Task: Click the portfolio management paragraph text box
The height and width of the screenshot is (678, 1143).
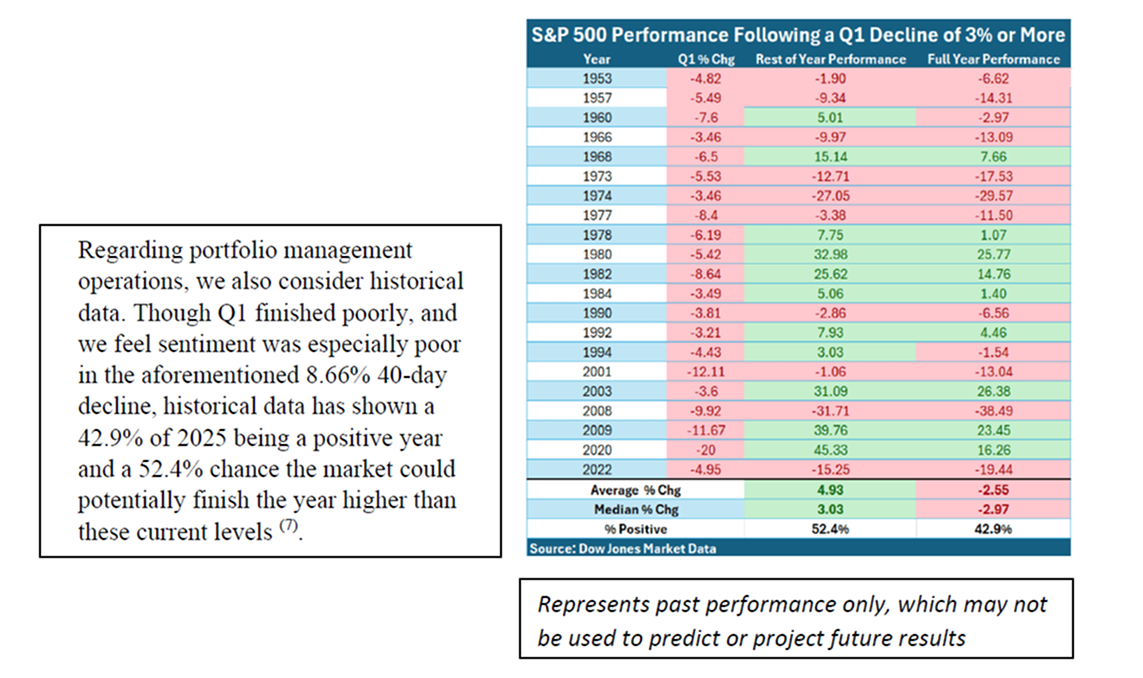Action: [x=270, y=391]
